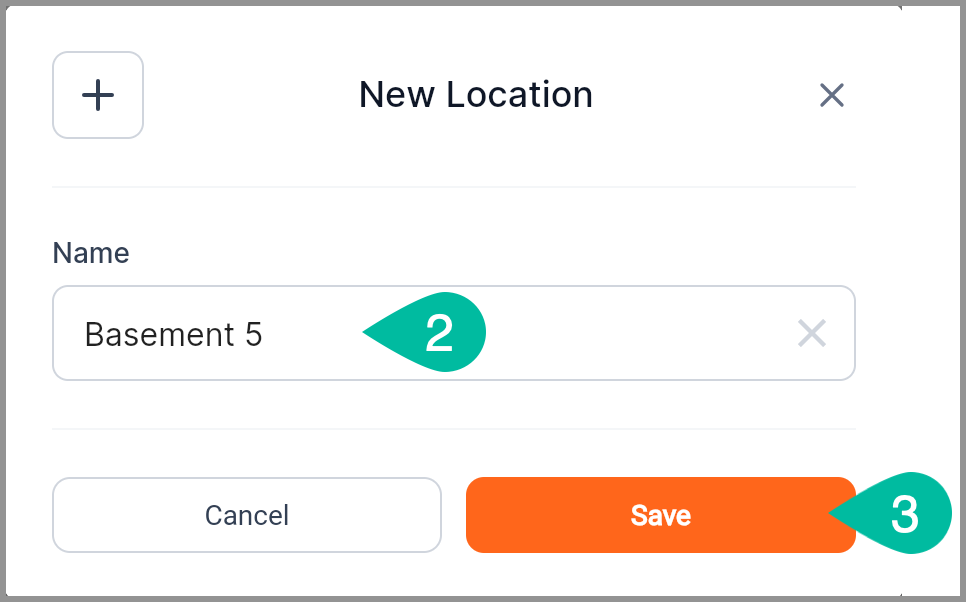Click the "Basement 5" text in the field
This screenshot has height=602, width=966.
pos(173,334)
